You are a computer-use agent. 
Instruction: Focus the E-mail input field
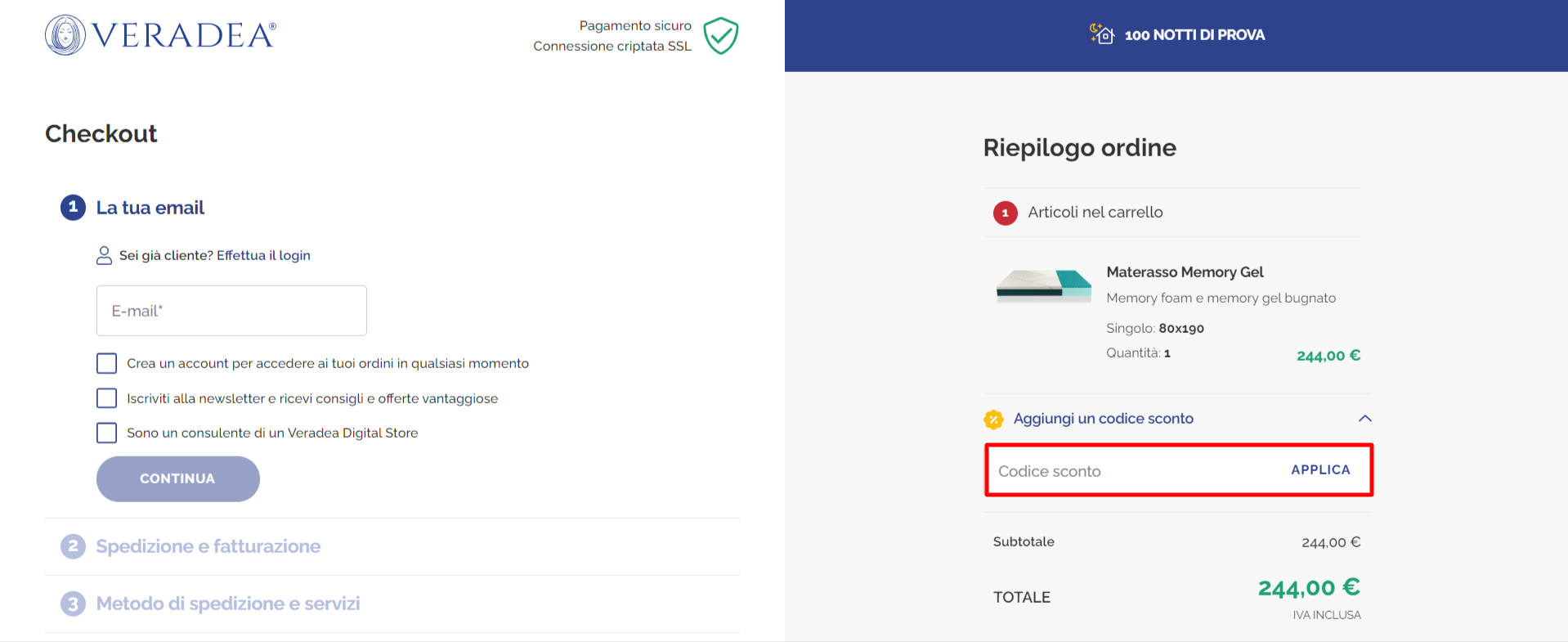pyautogui.click(x=231, y=311)
